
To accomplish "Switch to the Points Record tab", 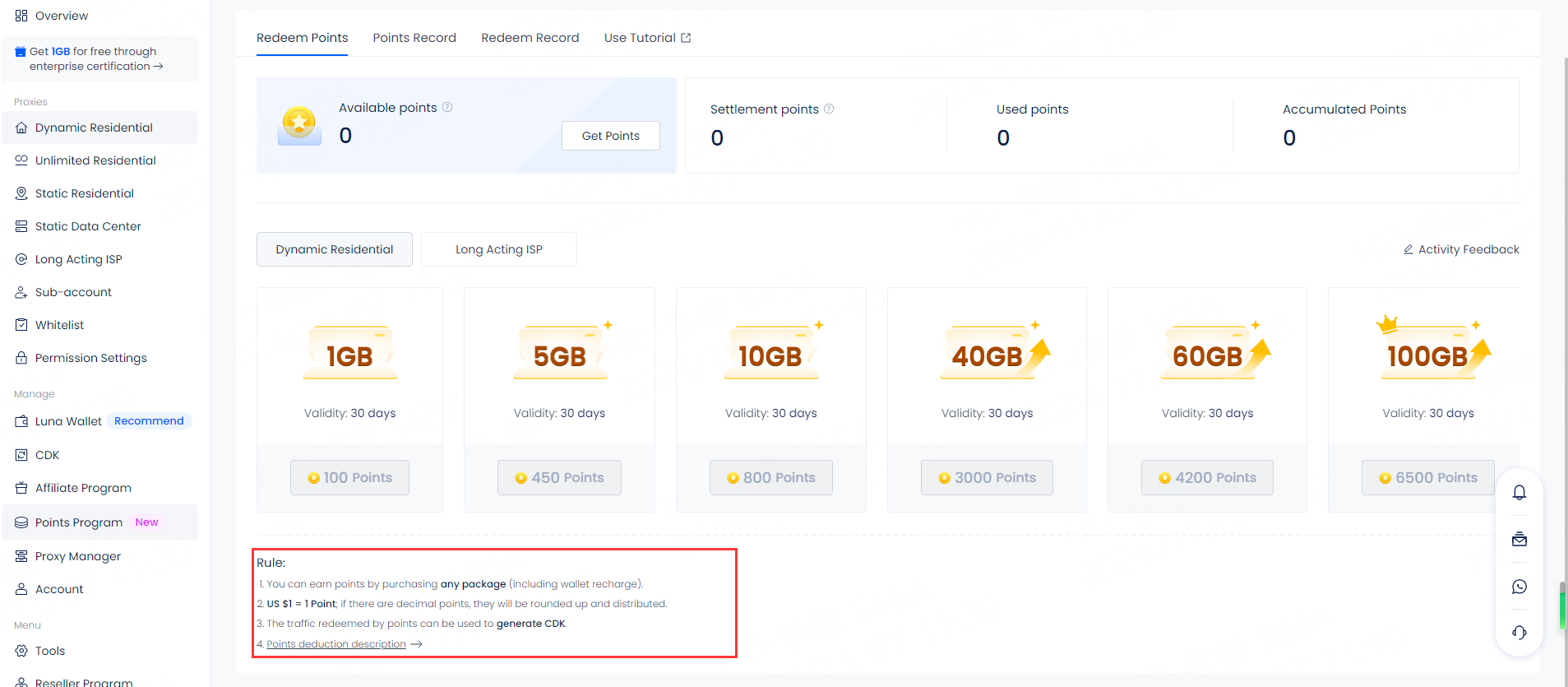I will point(414,38).
